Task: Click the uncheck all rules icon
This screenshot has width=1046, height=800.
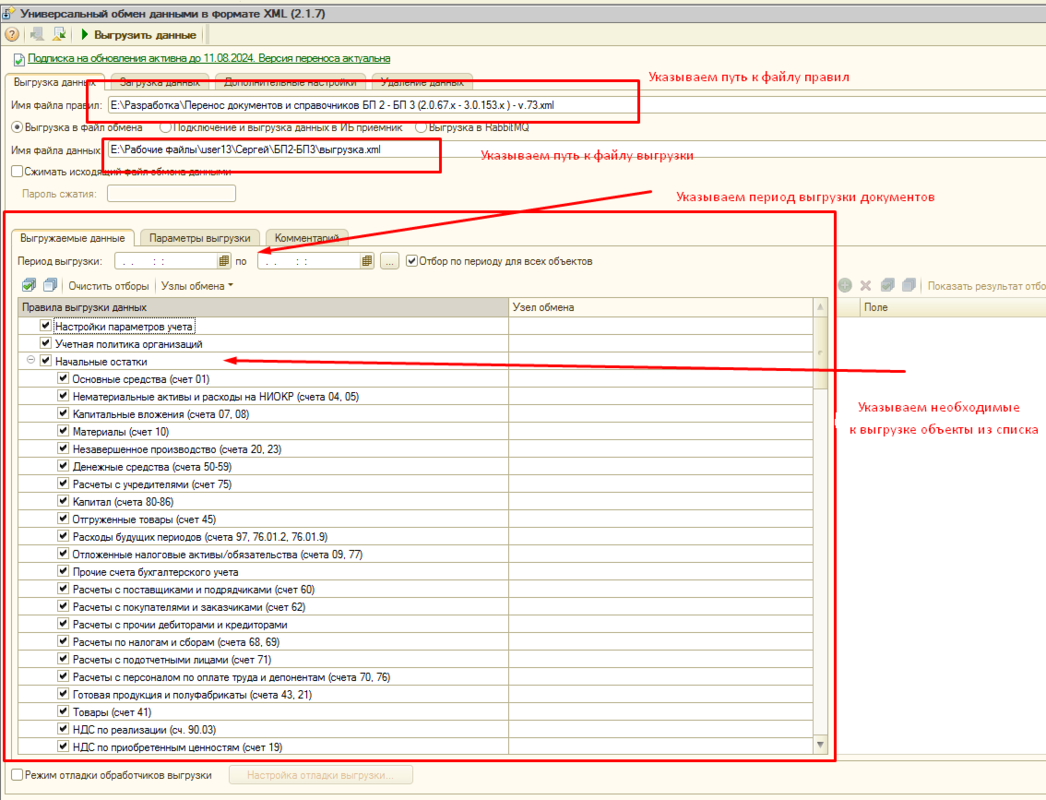Action: 50,286
